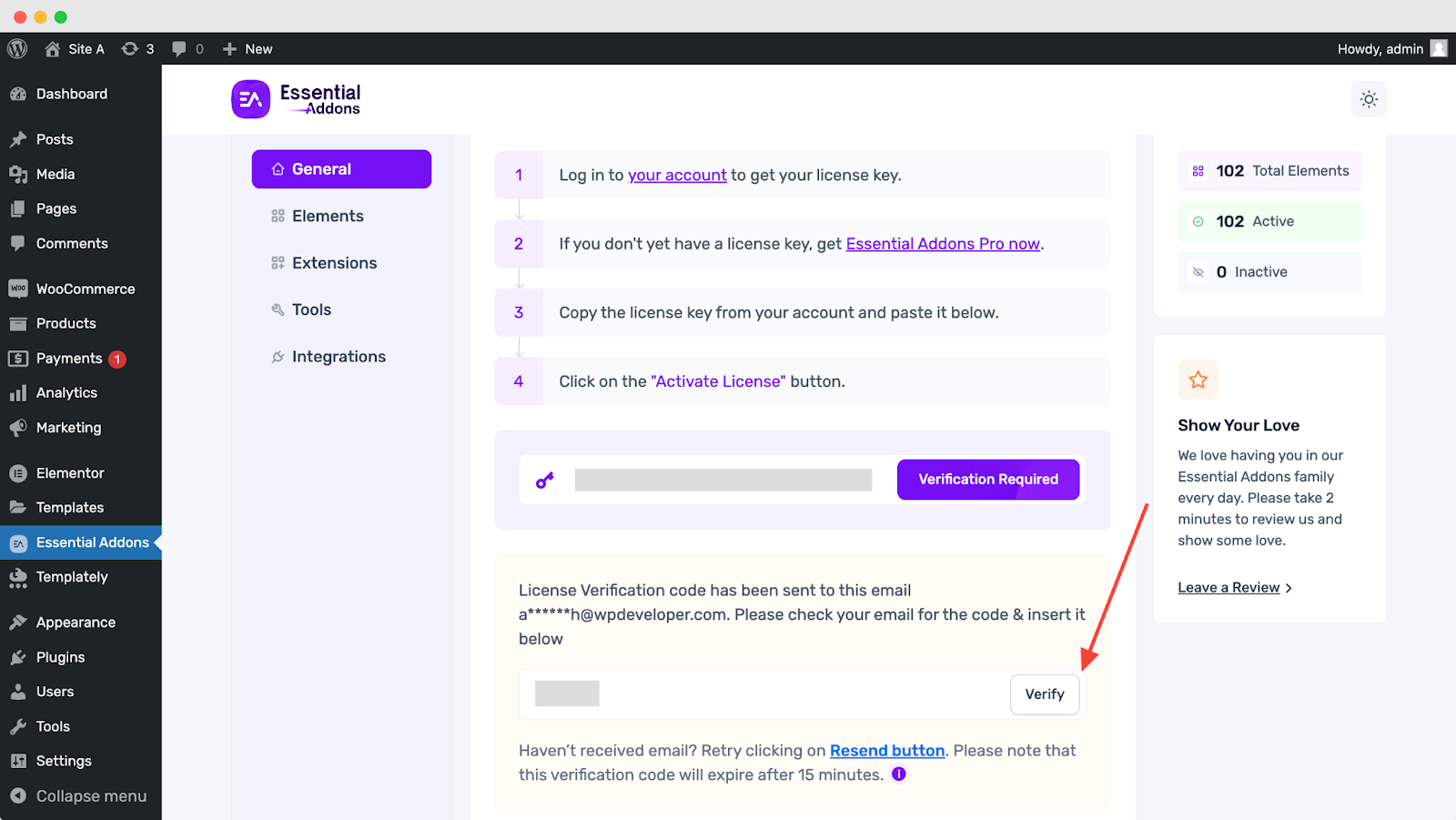The height and width of the screenshot is (820, 1456).
Task: Click the WordPress logo in admin bar
Action: [x=17, y=49]
